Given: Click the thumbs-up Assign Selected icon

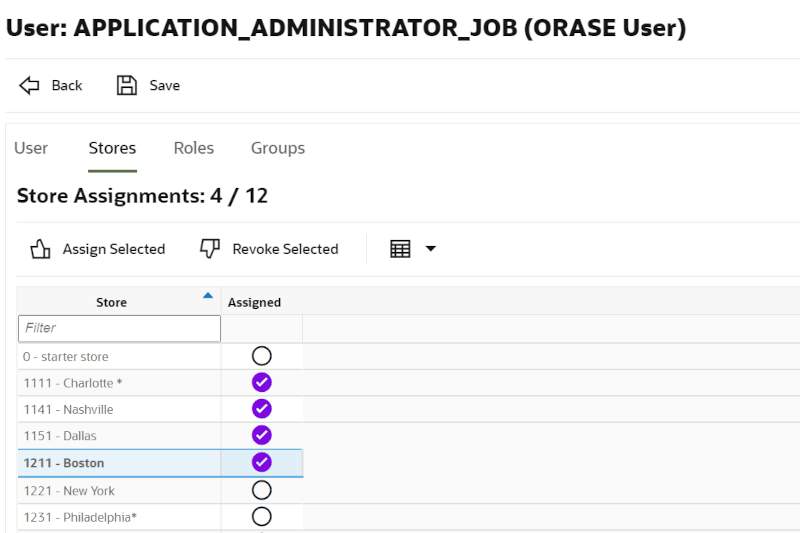Looking at the screenshot, I should (x=40, y=249).
